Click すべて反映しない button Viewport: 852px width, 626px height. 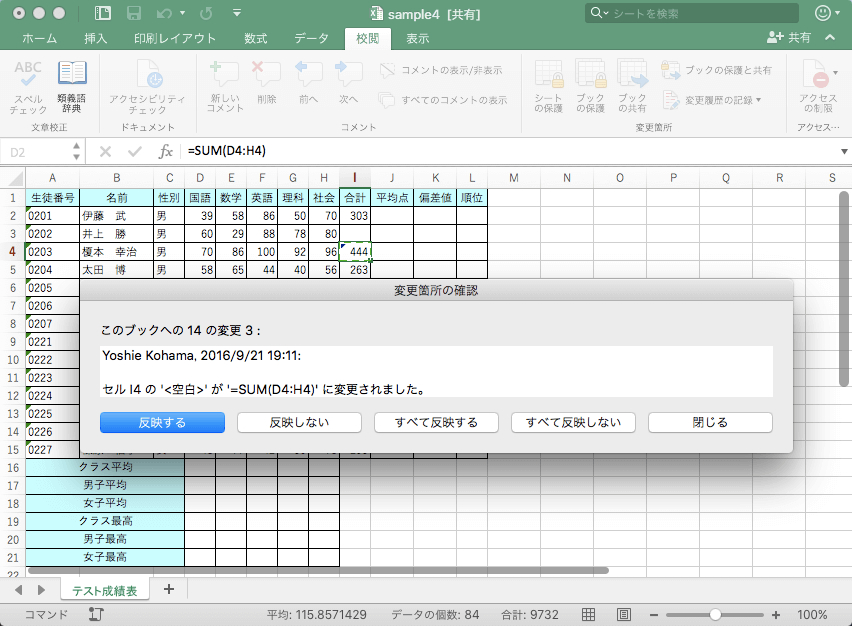[573, 422]
